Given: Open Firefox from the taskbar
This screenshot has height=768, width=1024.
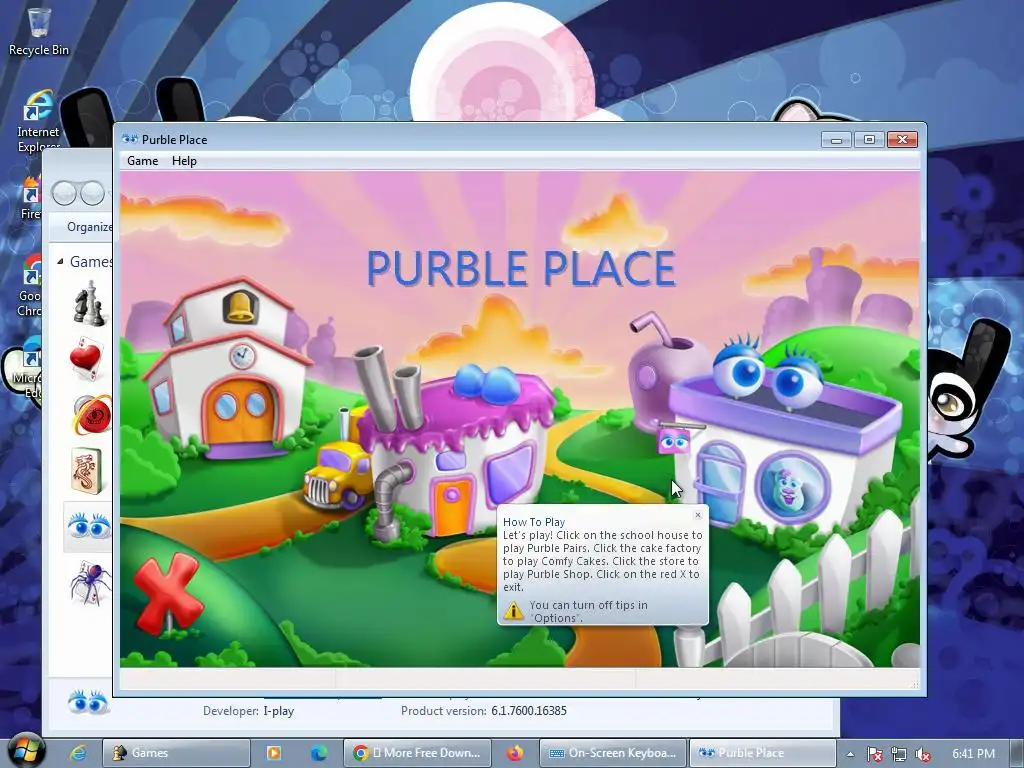Looking at the screenshot, I should pos(515,753).
